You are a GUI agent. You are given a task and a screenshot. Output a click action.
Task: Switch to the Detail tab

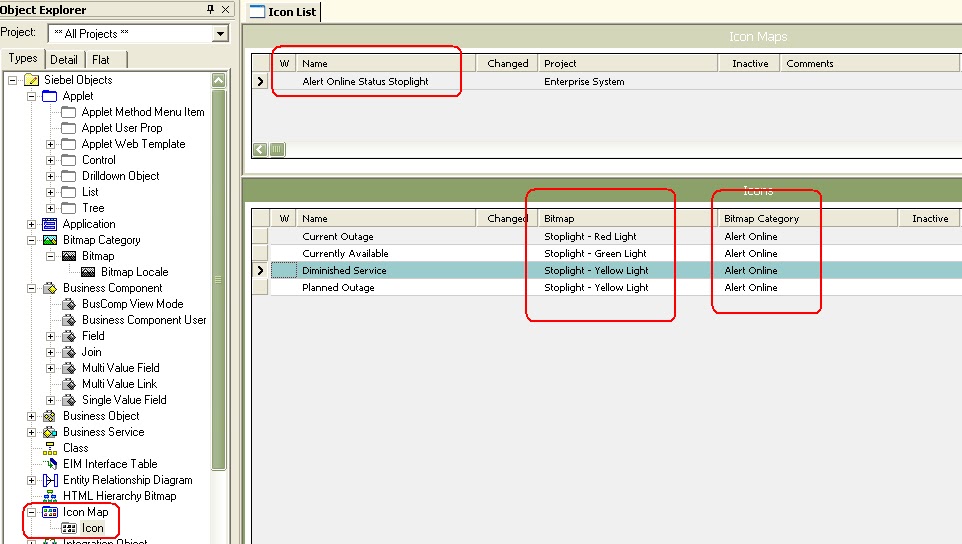(64, 59)
